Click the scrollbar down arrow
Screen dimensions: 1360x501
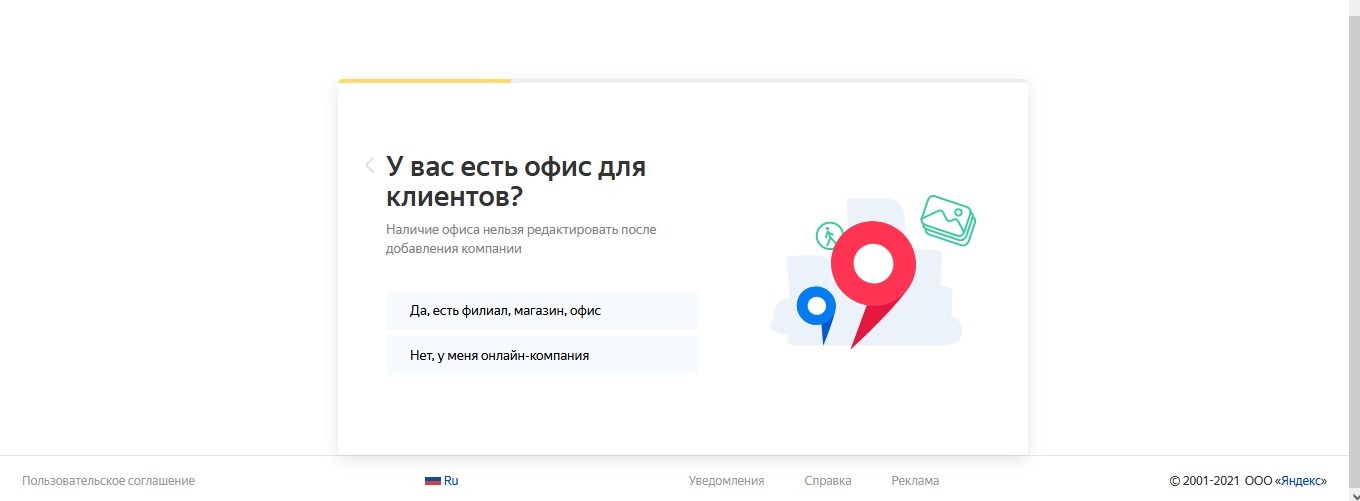pos(1353,495)
